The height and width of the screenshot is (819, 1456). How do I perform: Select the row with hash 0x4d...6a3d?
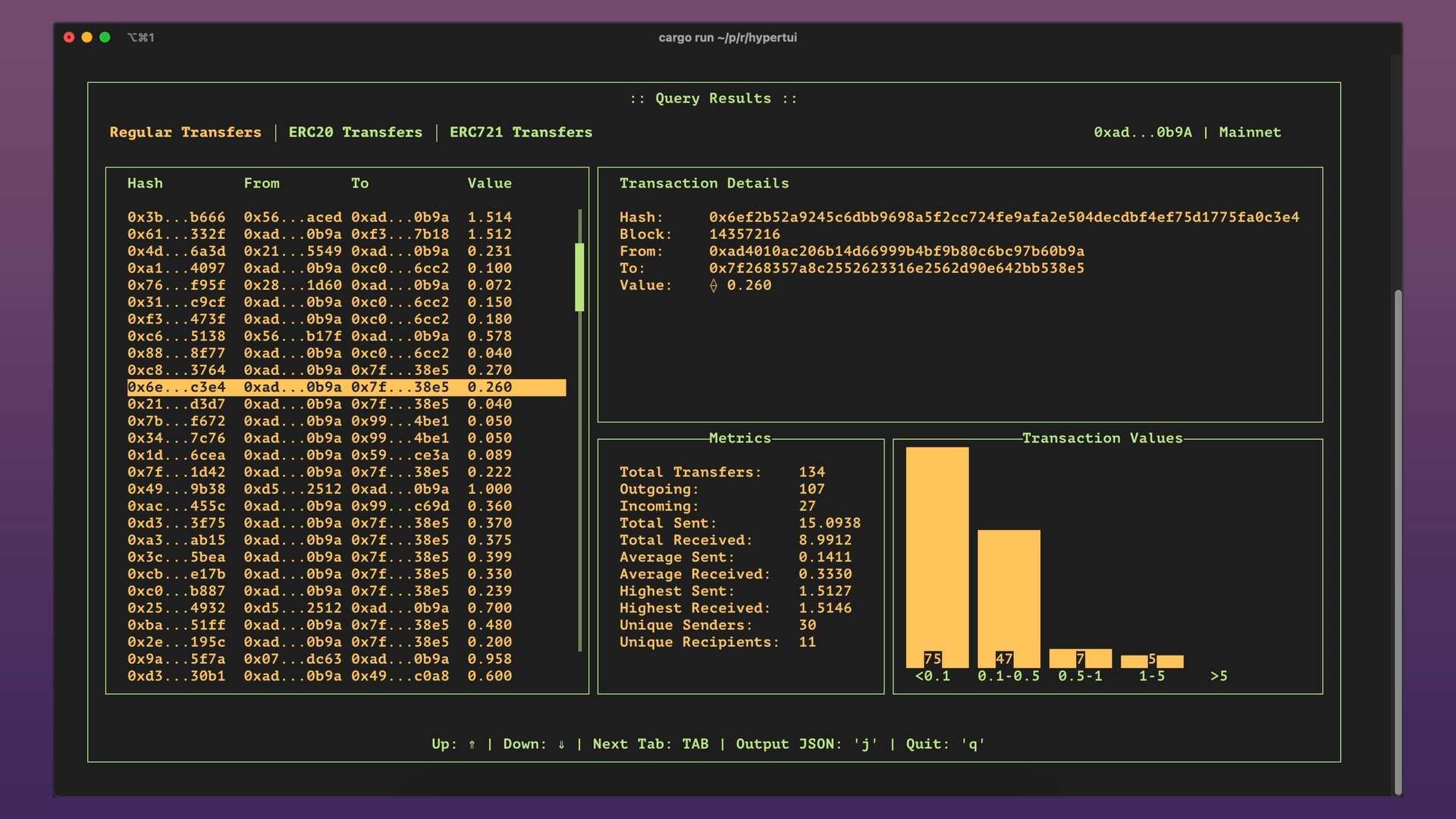[347, 251]
